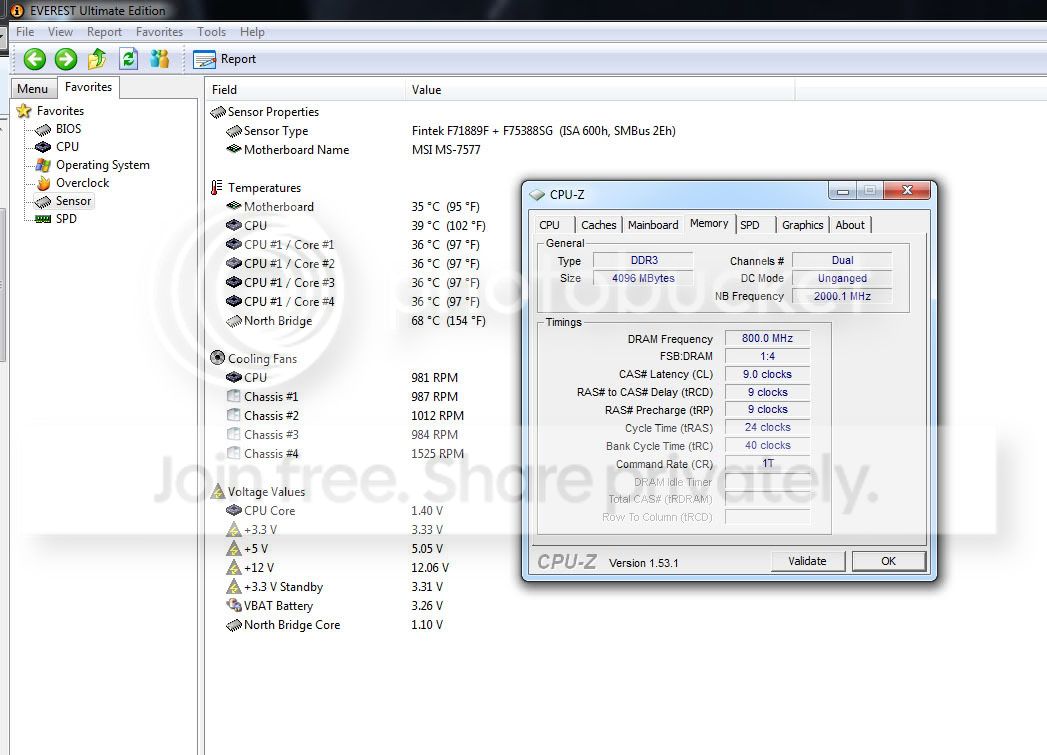1047x755 pixels.
Task: Select the Motherboard temperature row
Action: pyautogui.click(x=353, y=207)
